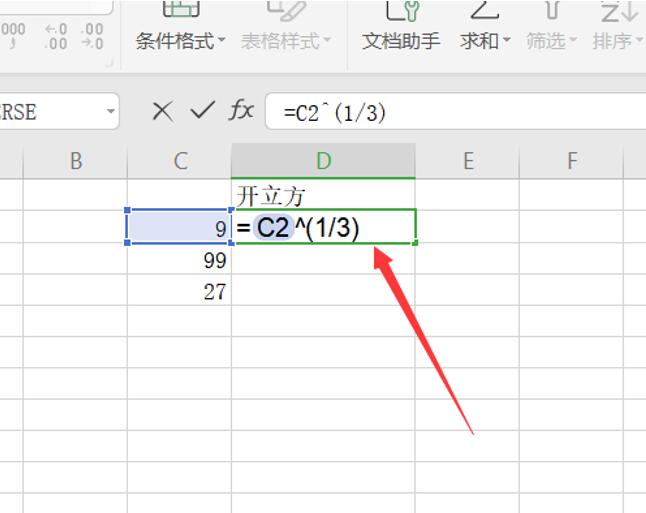Expand the 条件格式 dropdown arrow
The height and width of the screenshot is (513, 646).
(221, 40)
